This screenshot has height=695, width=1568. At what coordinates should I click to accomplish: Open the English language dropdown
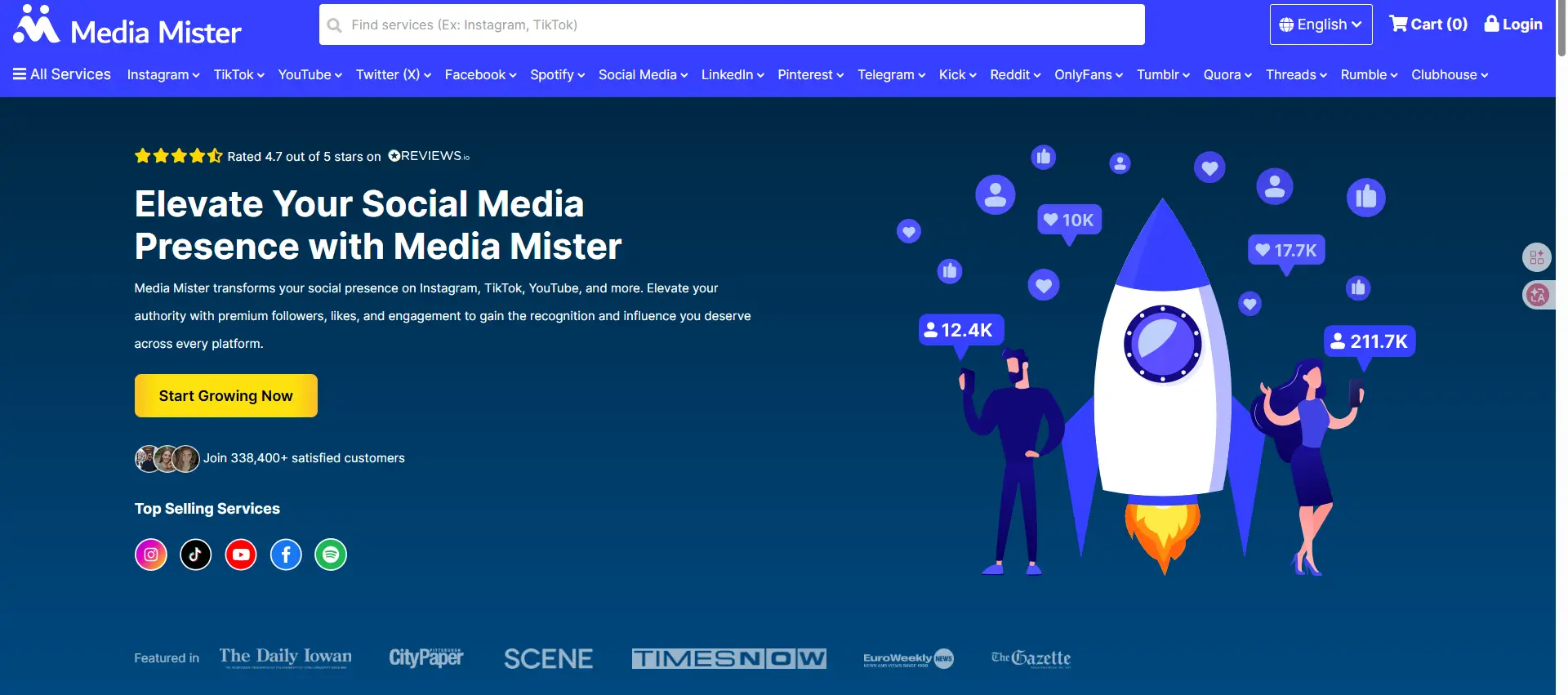click(1321, 25)
